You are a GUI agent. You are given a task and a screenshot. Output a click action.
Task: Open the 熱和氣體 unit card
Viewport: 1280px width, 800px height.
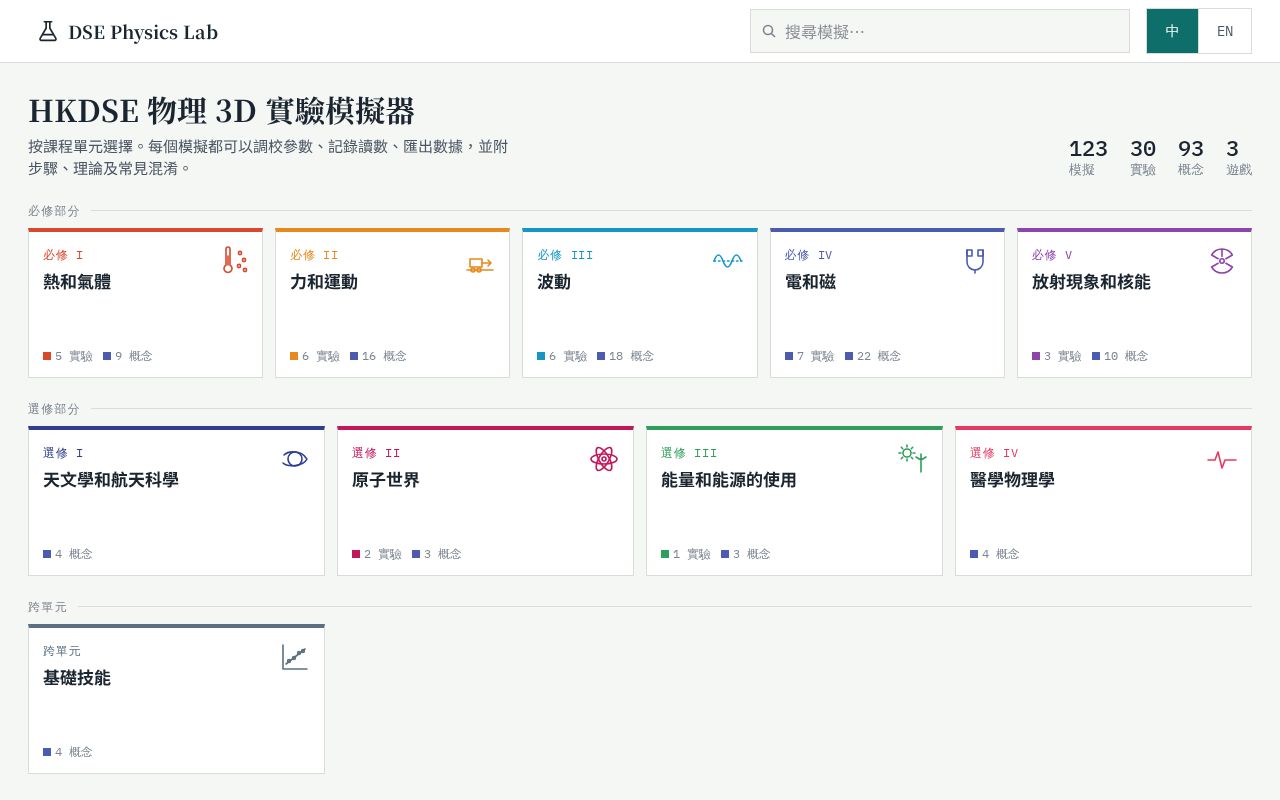point(145,303)
